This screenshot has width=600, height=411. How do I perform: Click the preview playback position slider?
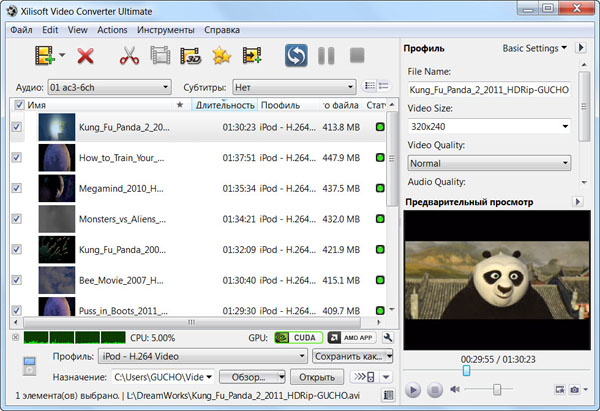465,370
